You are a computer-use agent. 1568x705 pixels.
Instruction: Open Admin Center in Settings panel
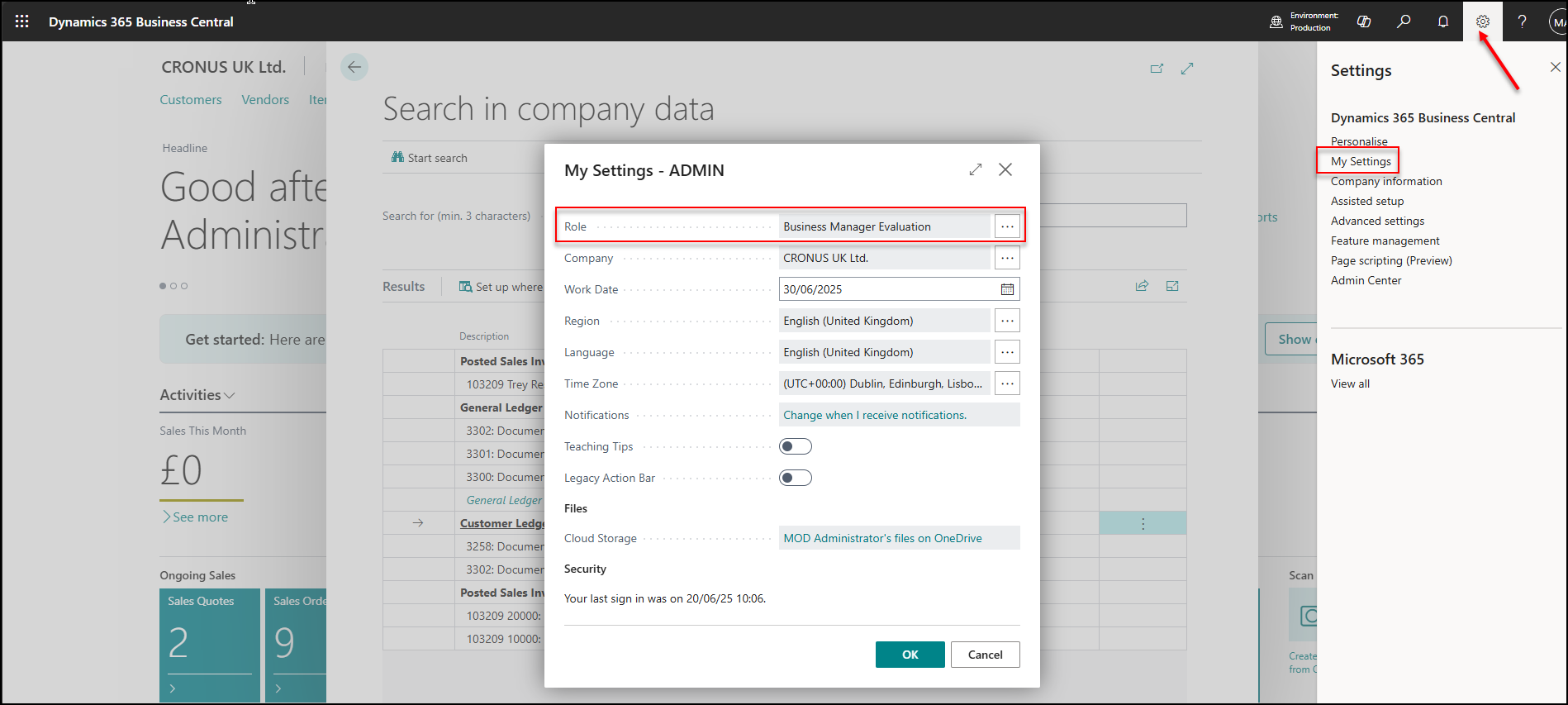point(1366,280)
